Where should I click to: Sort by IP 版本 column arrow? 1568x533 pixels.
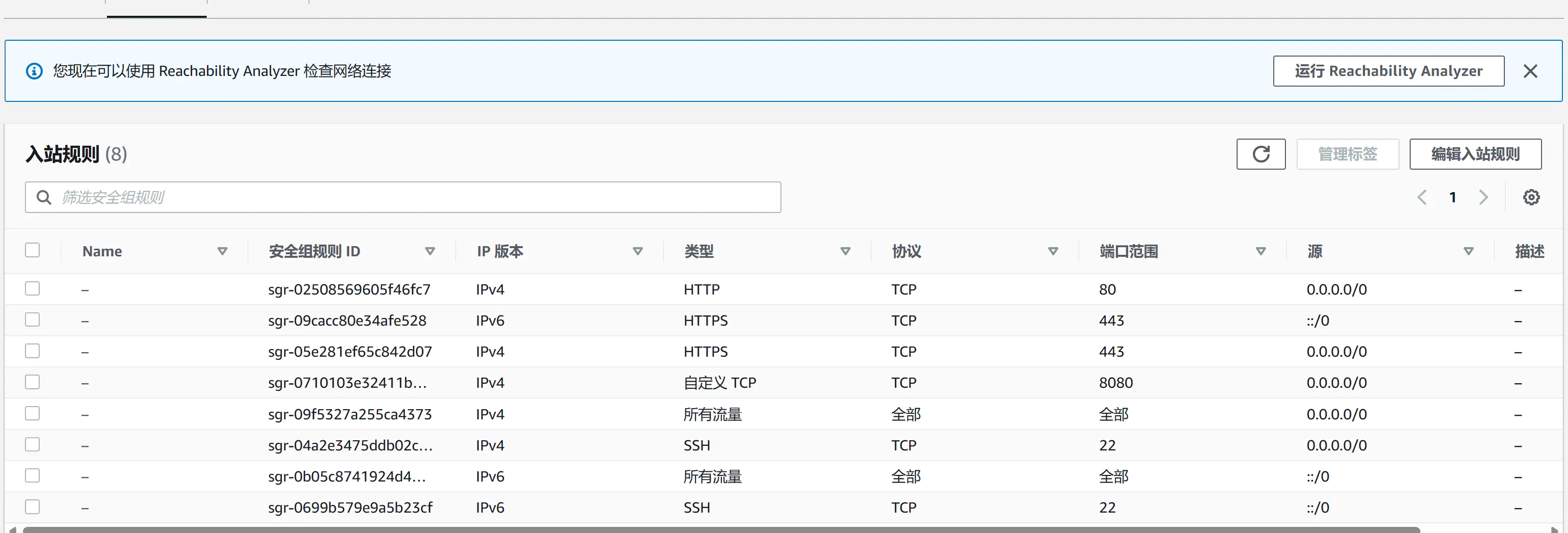pos(637,252)
